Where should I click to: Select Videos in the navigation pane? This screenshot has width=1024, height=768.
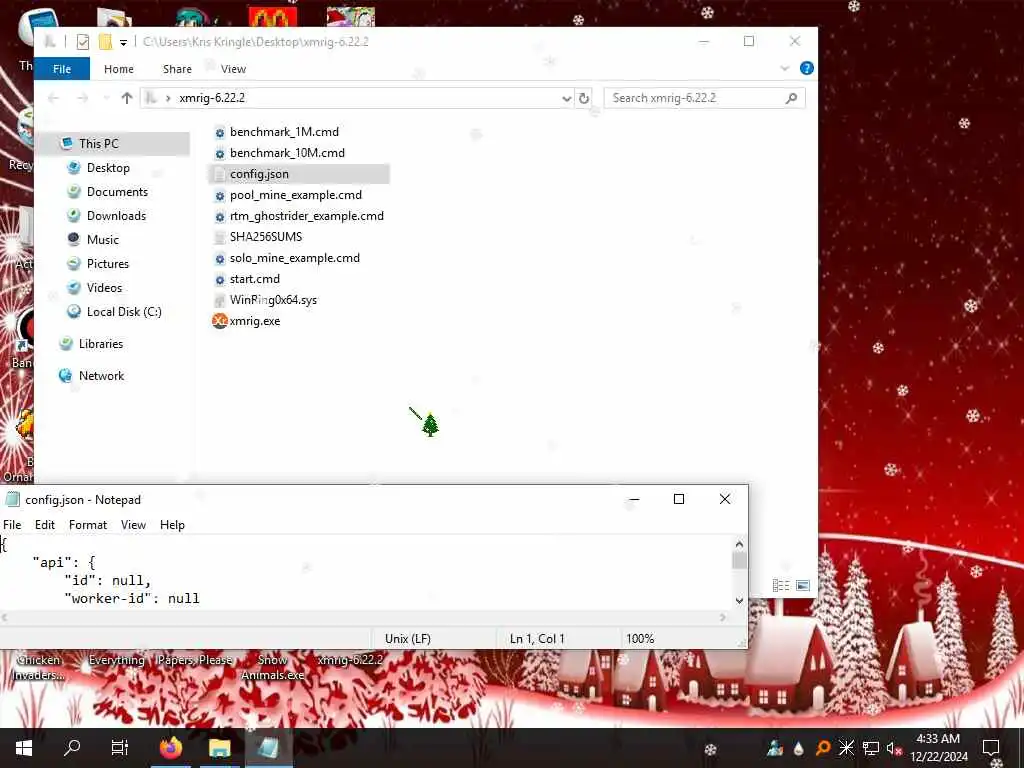tap(104, 288)
